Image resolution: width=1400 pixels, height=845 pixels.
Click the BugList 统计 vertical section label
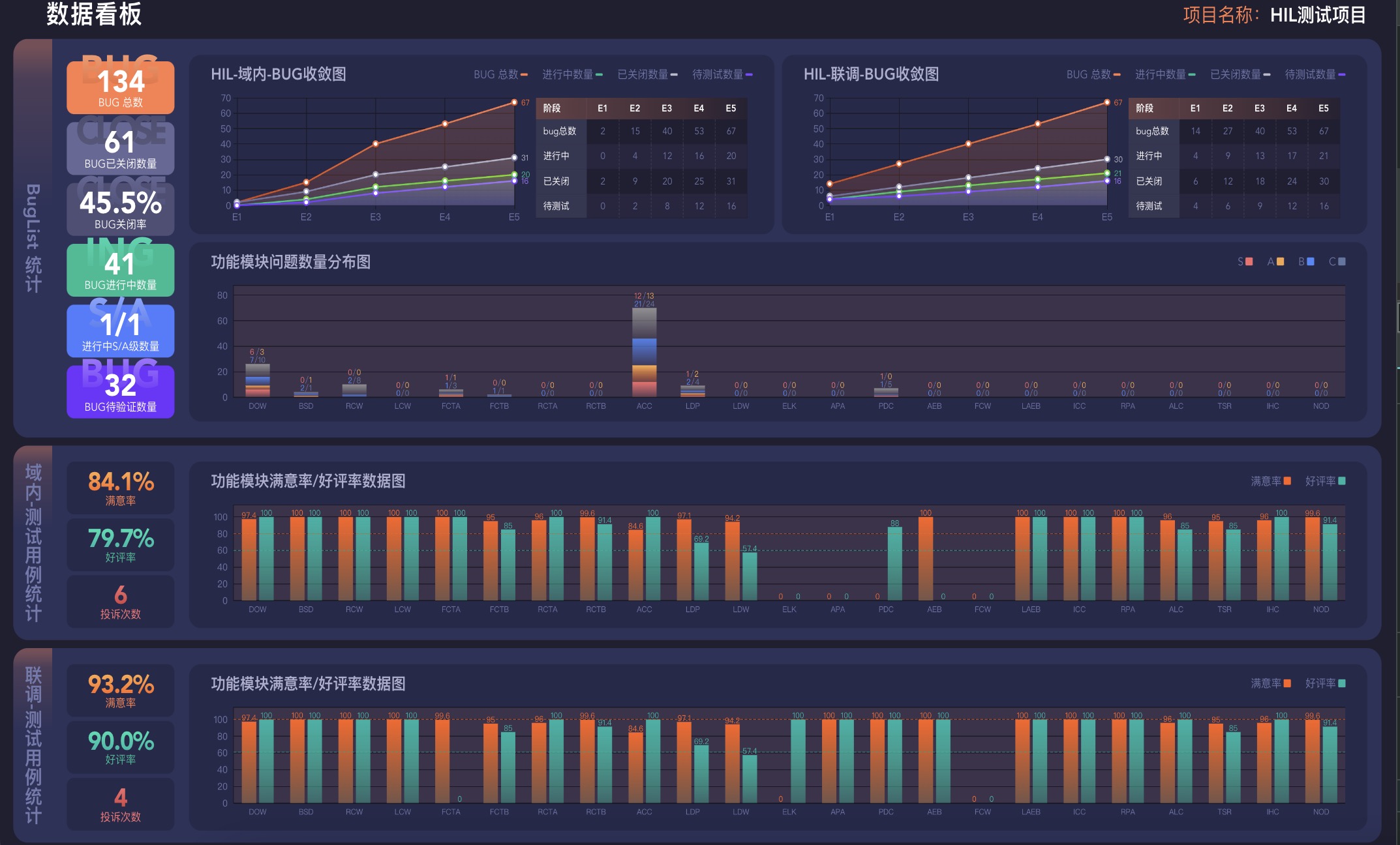click(33, 238)
